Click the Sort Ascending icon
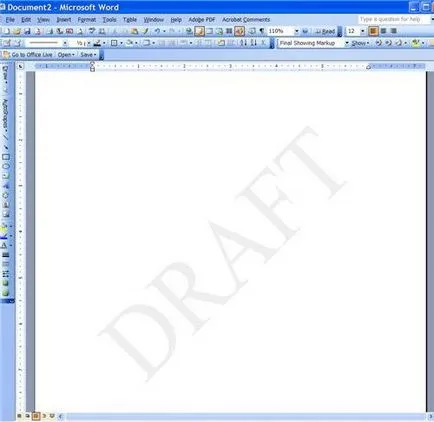Viewport: 434px width, 422px height. [x=244, y=43]
